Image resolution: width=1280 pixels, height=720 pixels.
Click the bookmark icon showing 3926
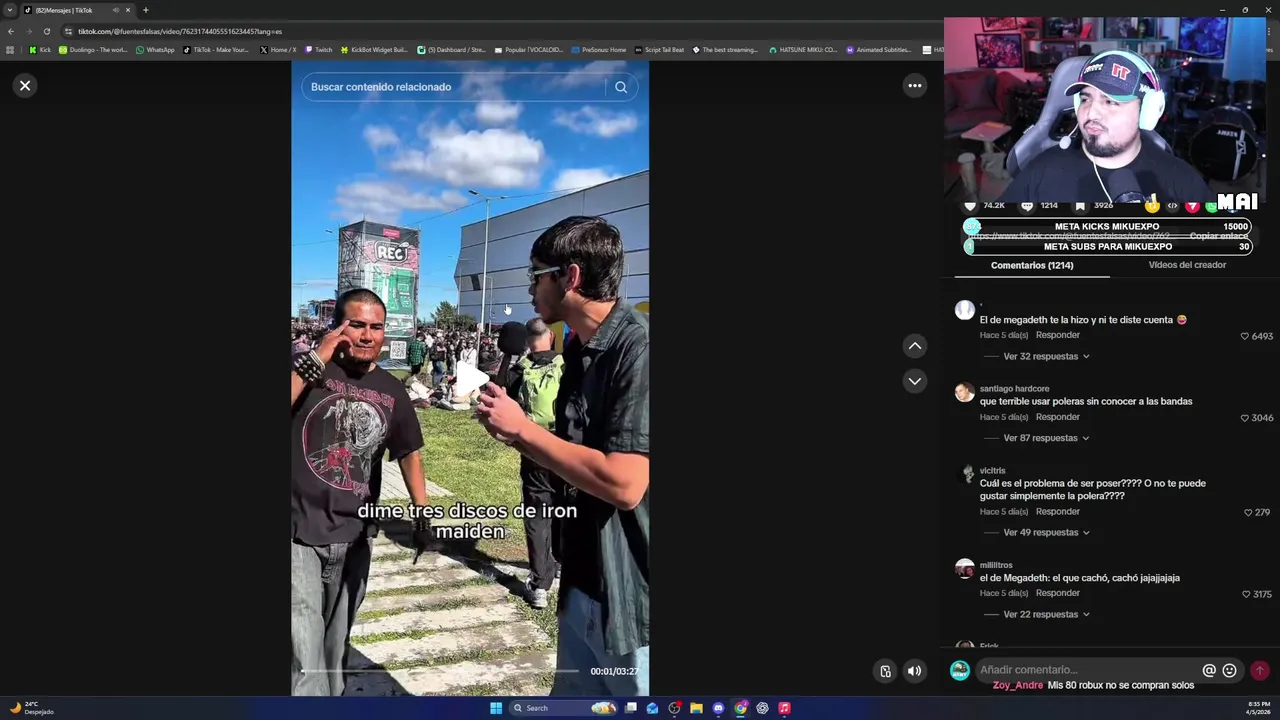(1080, 206)
